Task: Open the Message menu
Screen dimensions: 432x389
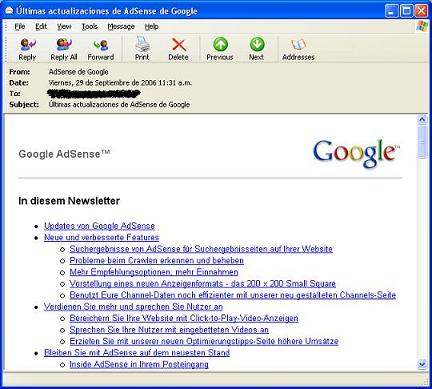Action: tap(121, 27)
